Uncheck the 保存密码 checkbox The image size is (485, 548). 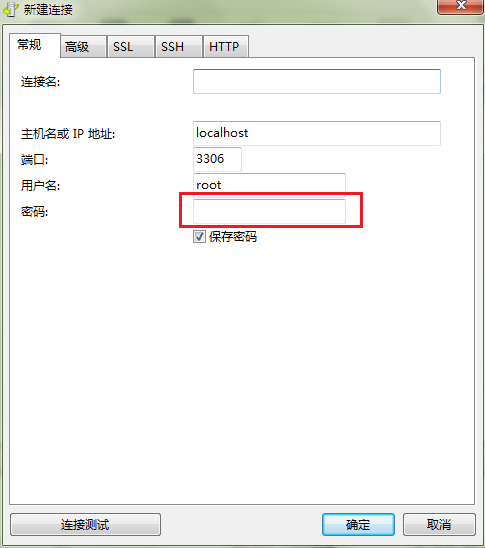pyautogui.click(x=199, y=237)
